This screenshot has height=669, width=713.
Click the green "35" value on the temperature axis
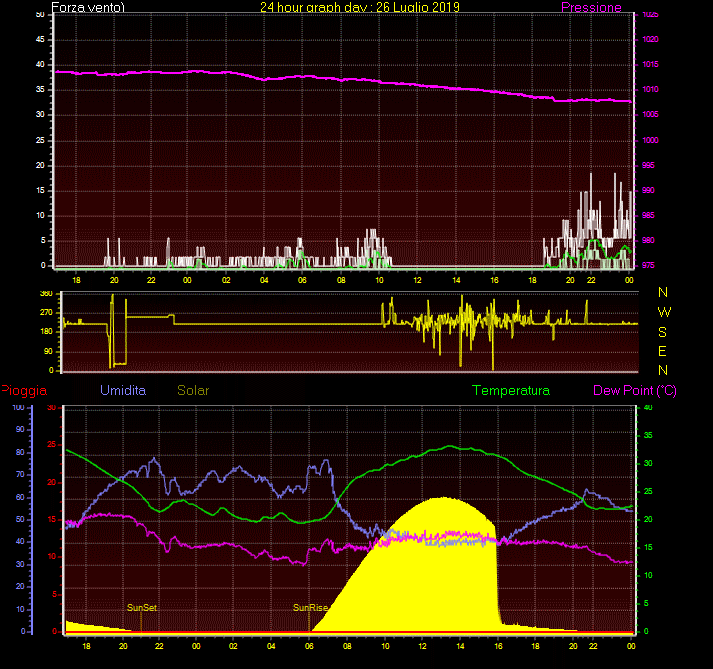tap(648, 435)
